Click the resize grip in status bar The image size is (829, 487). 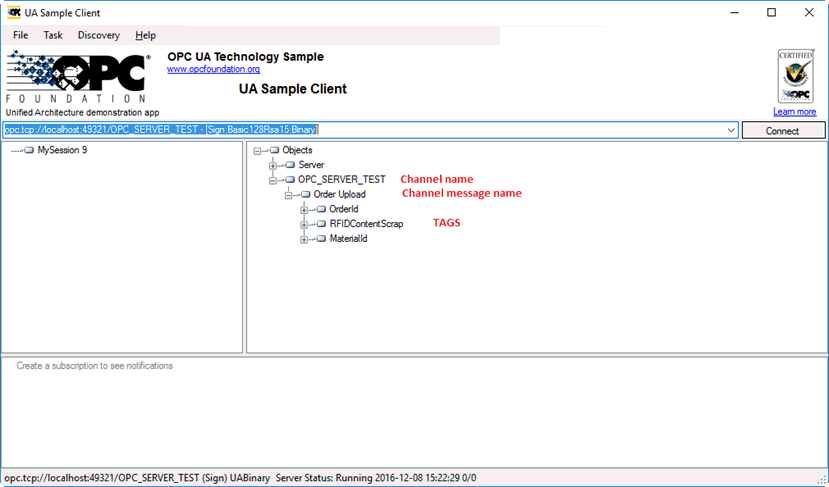coord(822,480)
